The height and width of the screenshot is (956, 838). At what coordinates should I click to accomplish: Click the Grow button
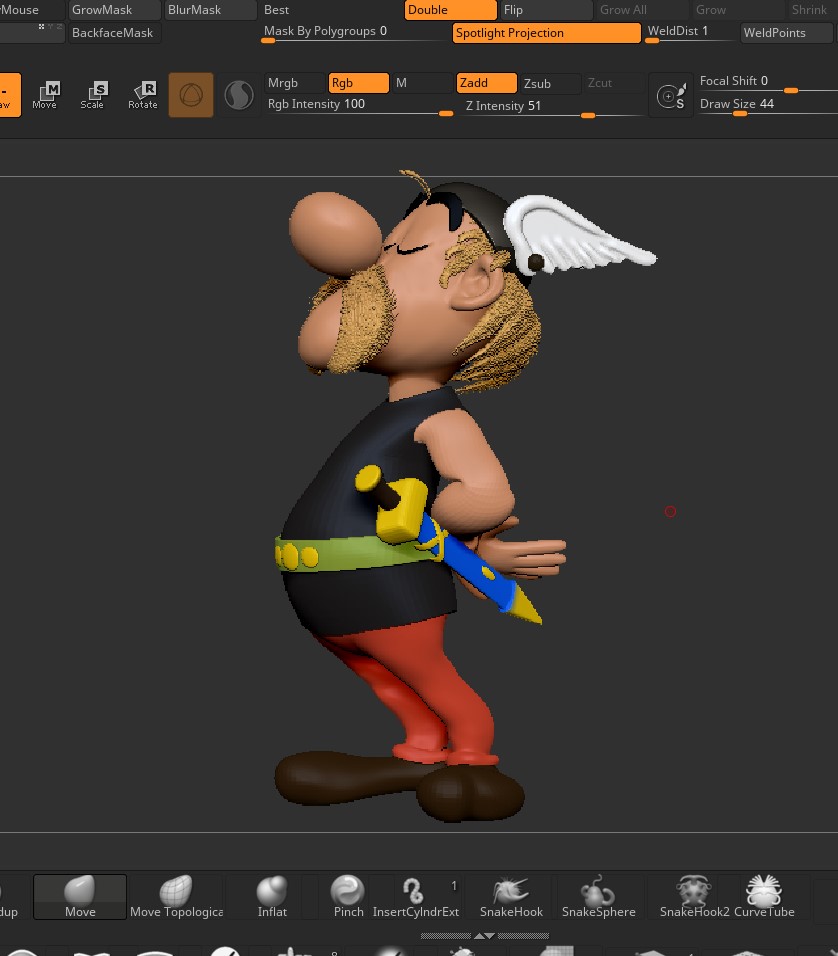click(x=738, y=10)
